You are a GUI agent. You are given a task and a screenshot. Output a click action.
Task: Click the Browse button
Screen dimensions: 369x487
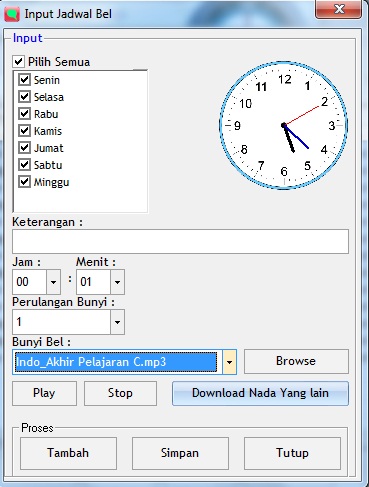click(296, 361)
